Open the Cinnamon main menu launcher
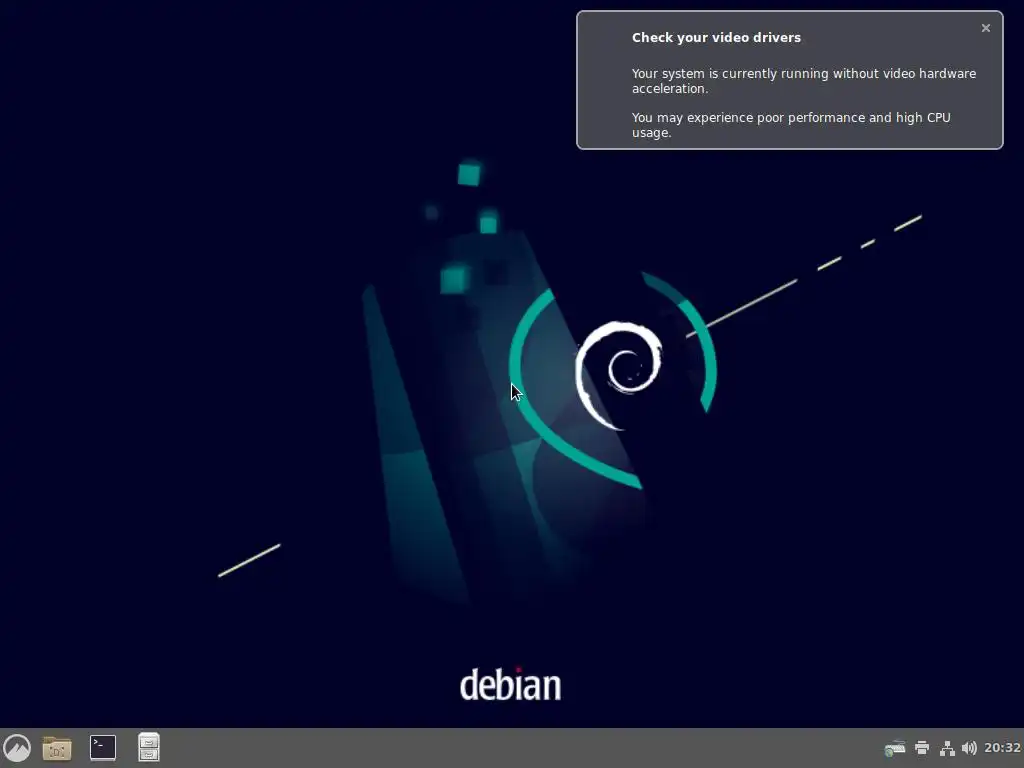The image size is (1024, 768). (18, 748)
